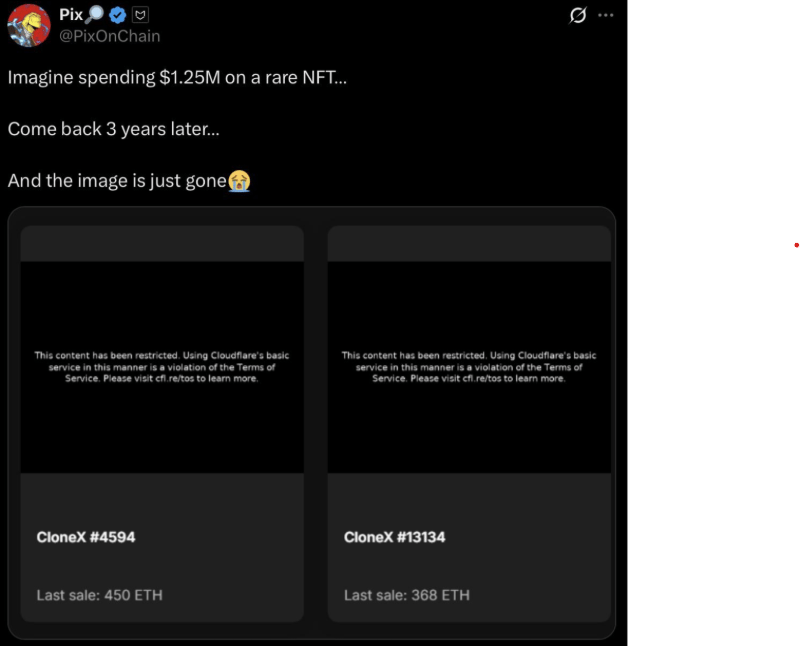800x646 pixels.
Task: Click the tweet text about $1.25M NFT
Action: click(x=177, y=78)
